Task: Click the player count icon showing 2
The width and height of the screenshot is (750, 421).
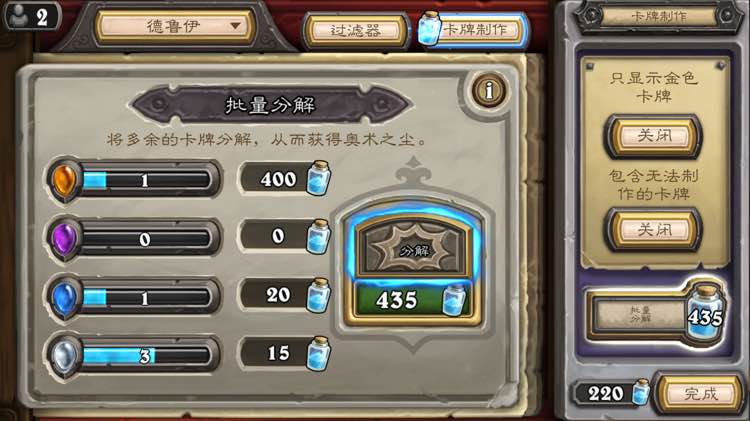Action: [33, 16]
